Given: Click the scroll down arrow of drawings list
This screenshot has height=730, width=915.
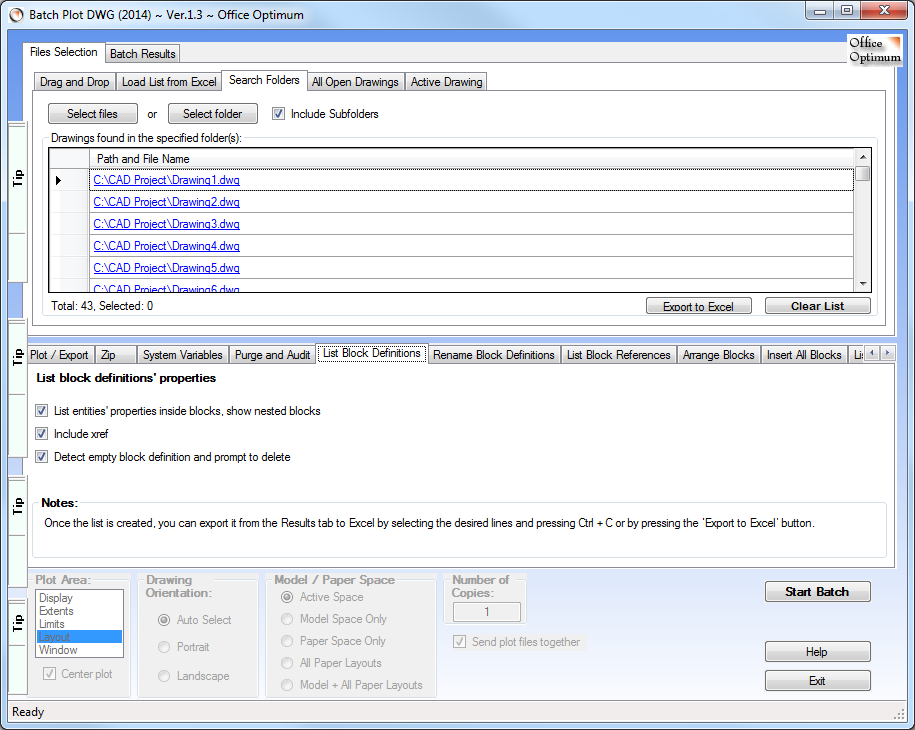Looking at the screenshot, I should click(x=862, y=284).
